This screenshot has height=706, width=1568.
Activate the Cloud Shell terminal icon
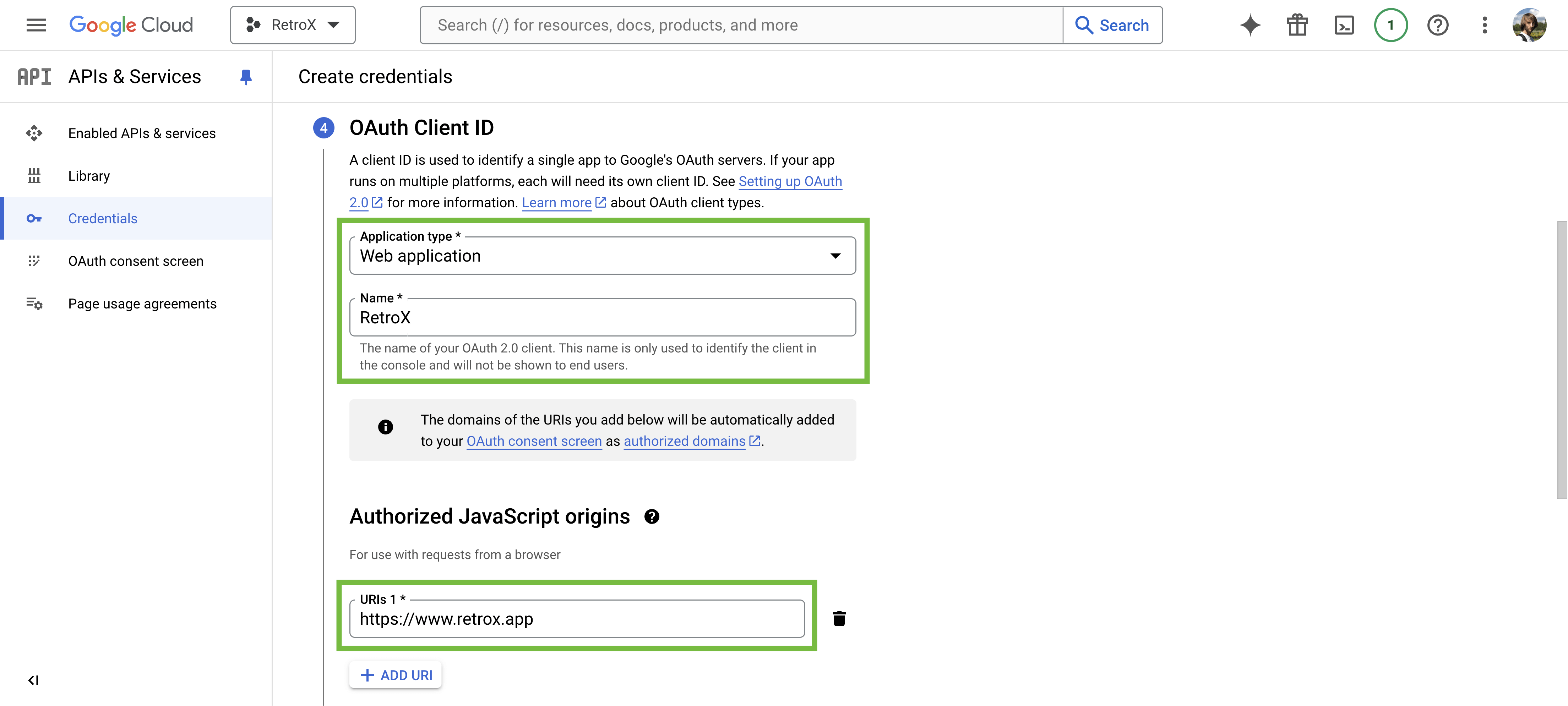coord(1344,25)
